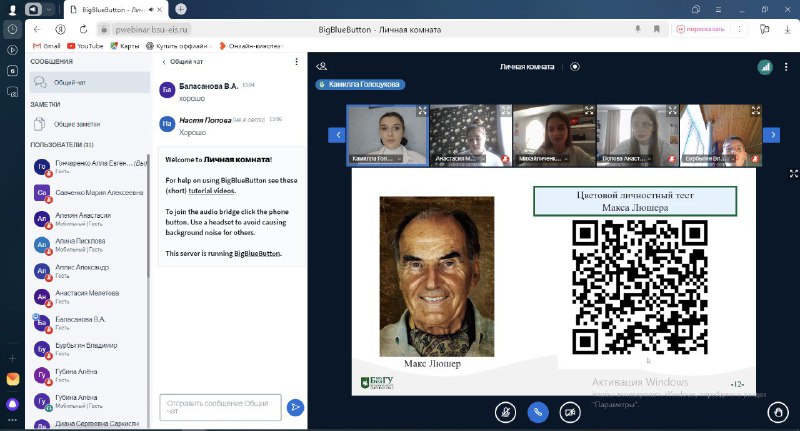Reload the page
The width and height of the screenshot is (800, 431).
coord(83,30)
